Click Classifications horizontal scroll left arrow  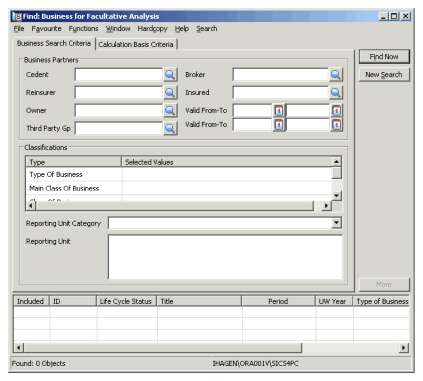(x=31, y=206)
